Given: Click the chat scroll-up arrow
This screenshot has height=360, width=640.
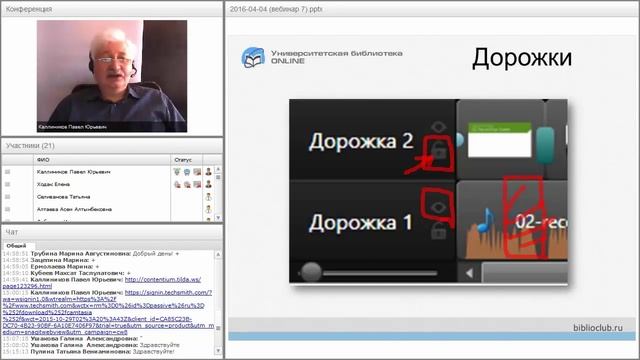Looking at the screenshot, I should [x=218, y=254].
